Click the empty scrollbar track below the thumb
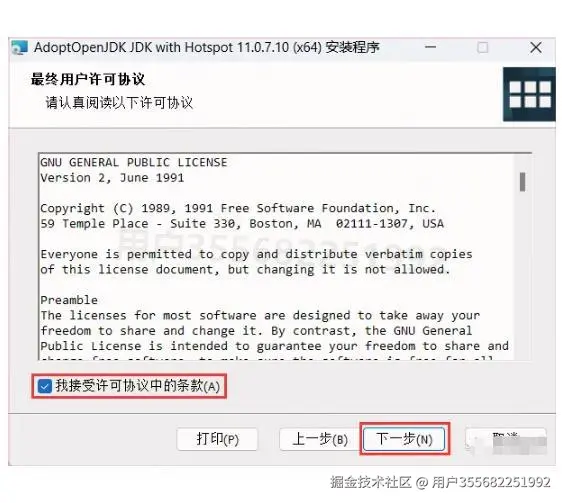The image size is (564, 503). (522, 275)
